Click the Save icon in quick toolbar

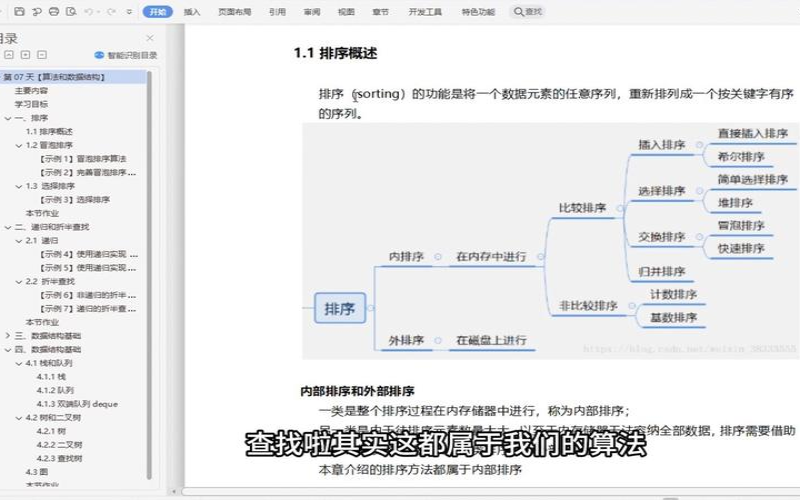19,11
